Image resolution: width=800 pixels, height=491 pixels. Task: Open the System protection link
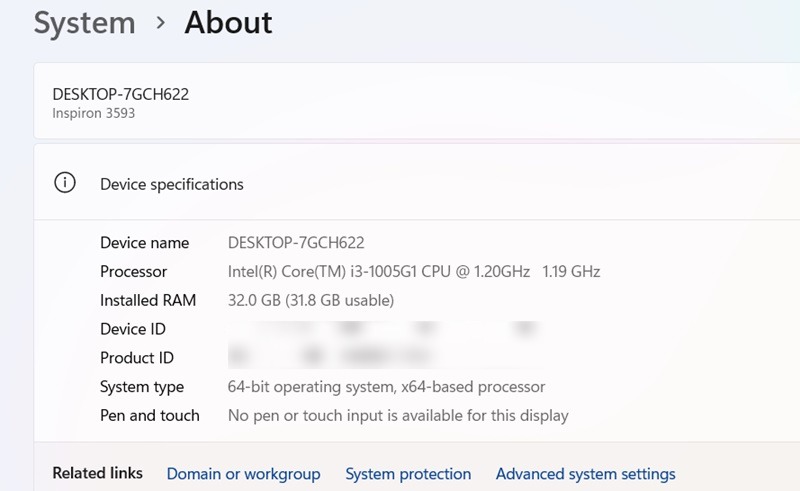pyautogui.click(x=408, y=474)
